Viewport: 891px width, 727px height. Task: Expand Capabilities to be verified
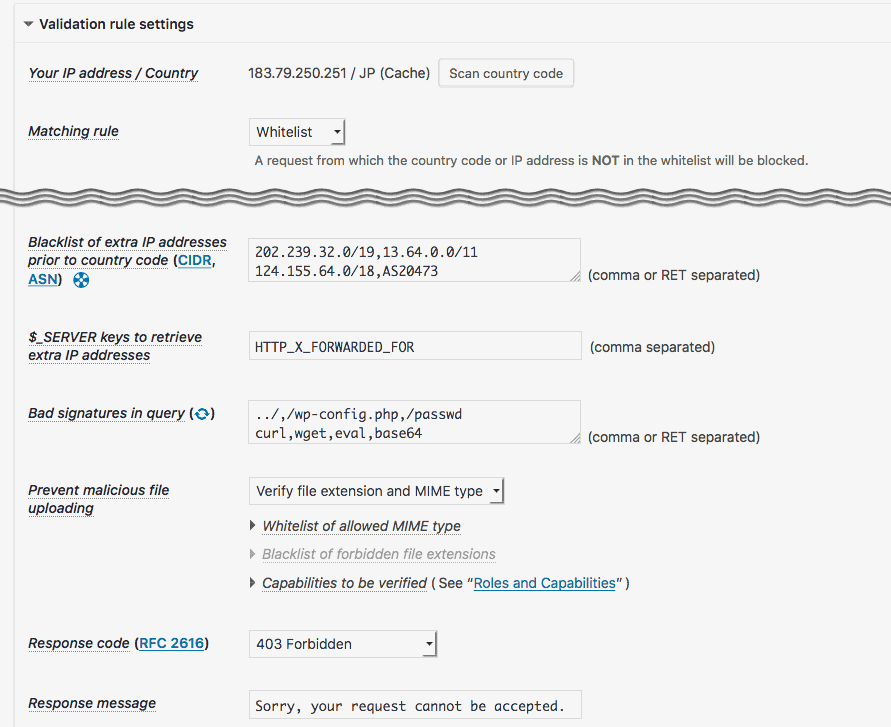pos(344,583)
